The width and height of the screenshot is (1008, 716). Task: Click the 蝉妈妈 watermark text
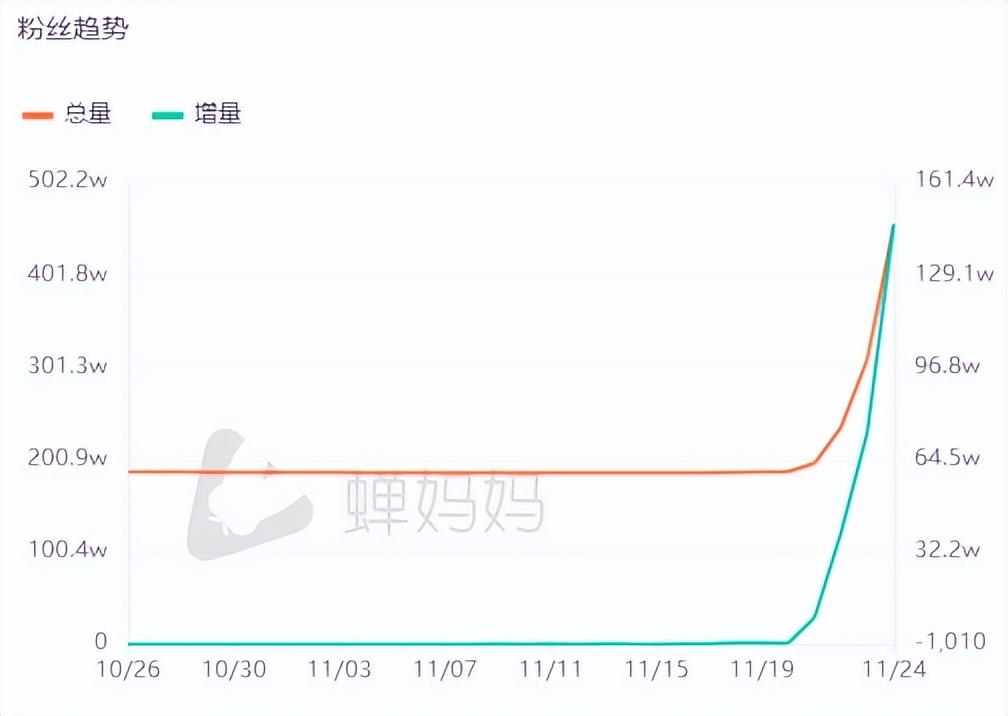pyautogui.click(x=445, y=500)
